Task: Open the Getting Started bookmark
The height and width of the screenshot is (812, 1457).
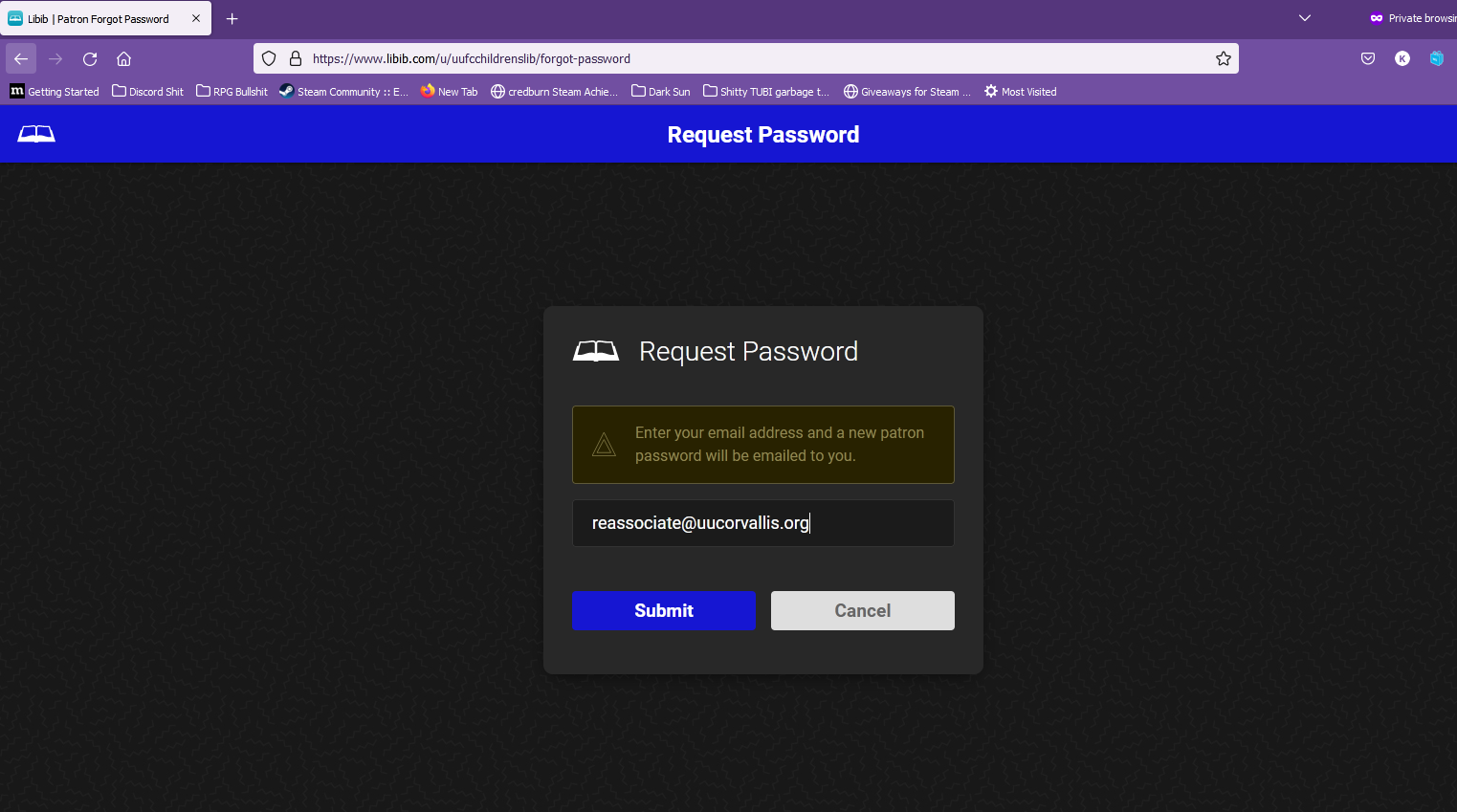Action: pos(55,92)
